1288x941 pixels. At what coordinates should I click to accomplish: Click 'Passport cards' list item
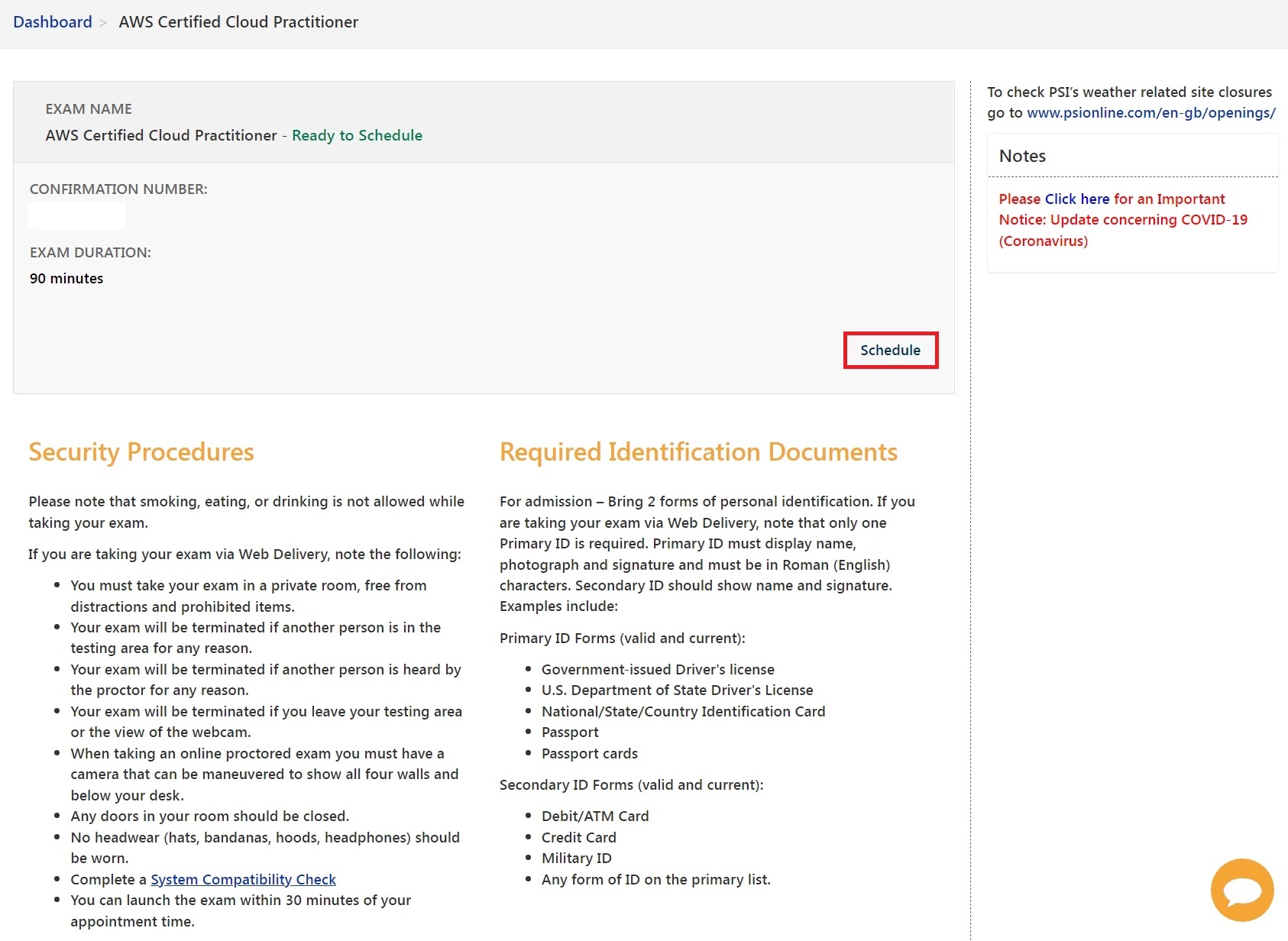(x=590, y=753)
